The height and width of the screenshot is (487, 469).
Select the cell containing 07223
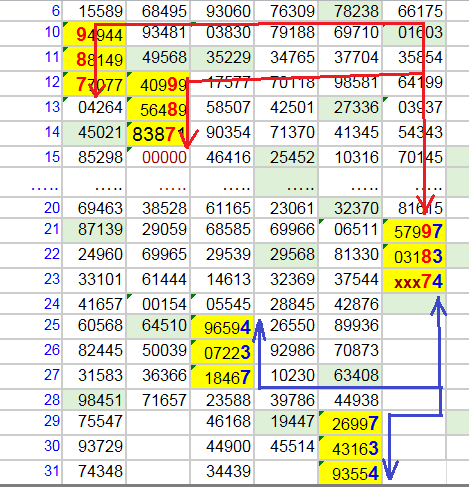point(222,352)
